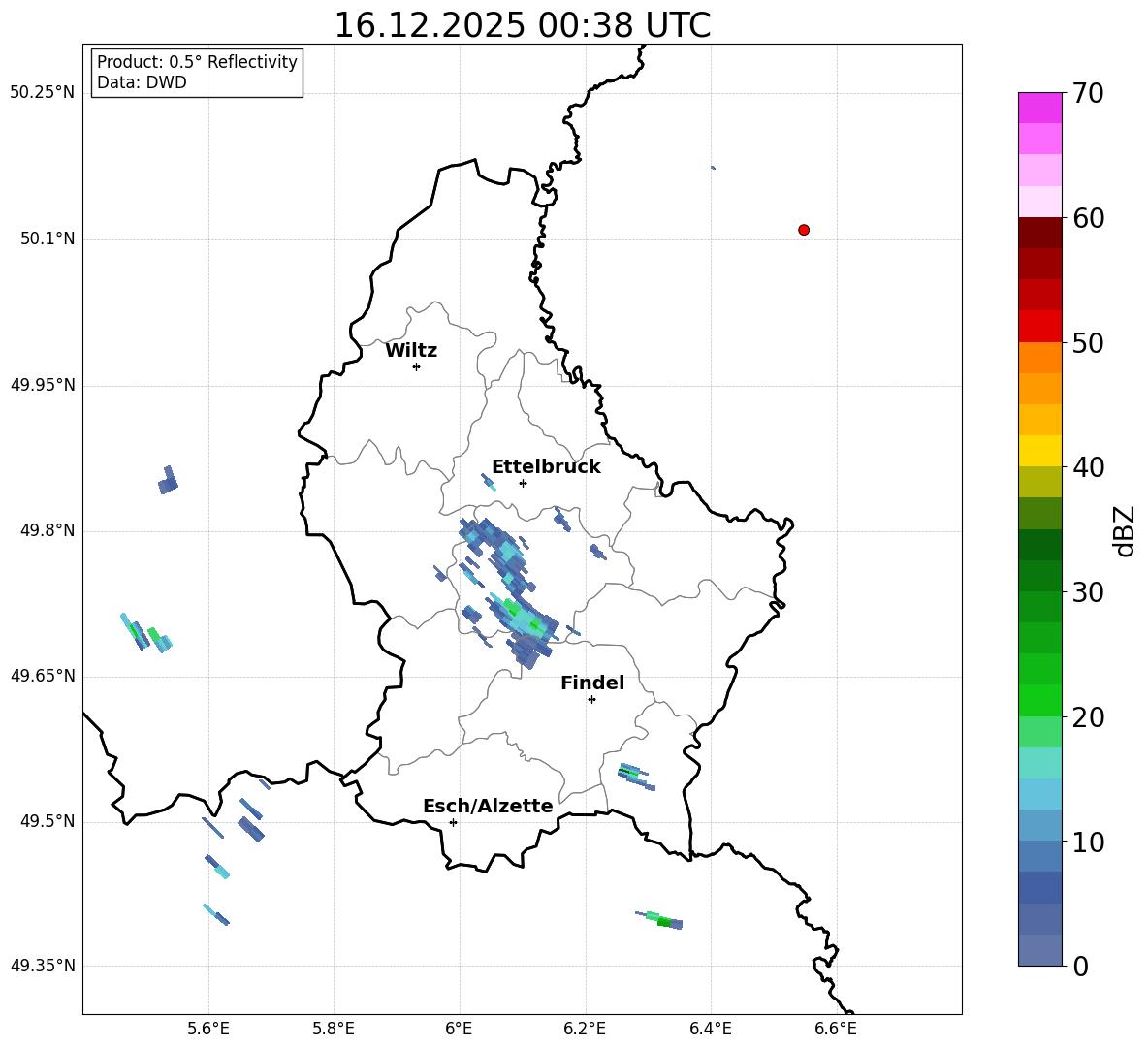Click the radar echo northeast of Esch/Alzette
The image size is (1148, 1048).
(635, 776)
